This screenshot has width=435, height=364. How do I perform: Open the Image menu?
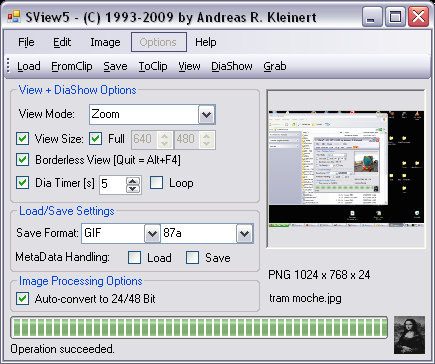pyautogui.click(x=105, y=42)
